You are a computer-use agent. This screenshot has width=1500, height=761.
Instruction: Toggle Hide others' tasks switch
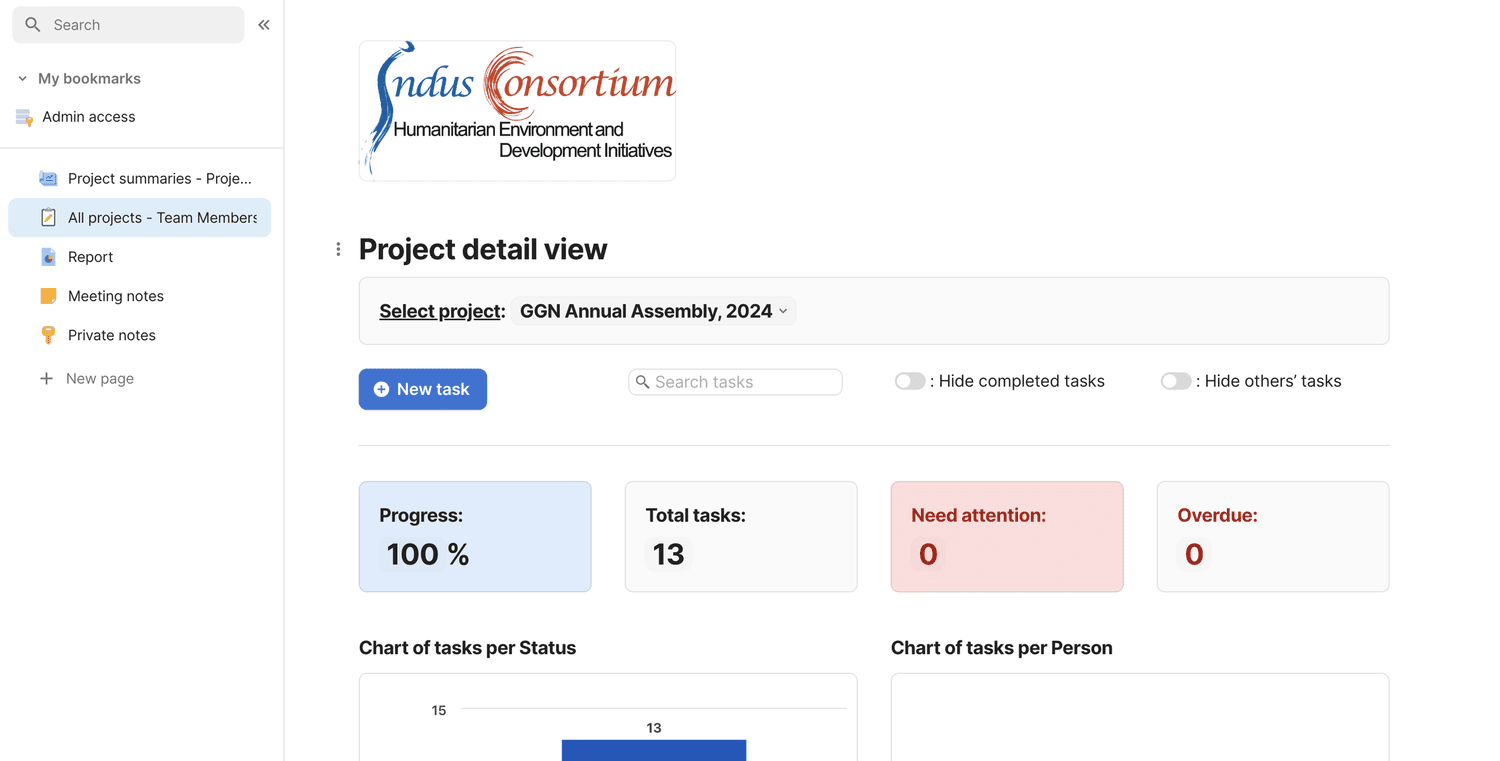click(x=1176, y=381)
